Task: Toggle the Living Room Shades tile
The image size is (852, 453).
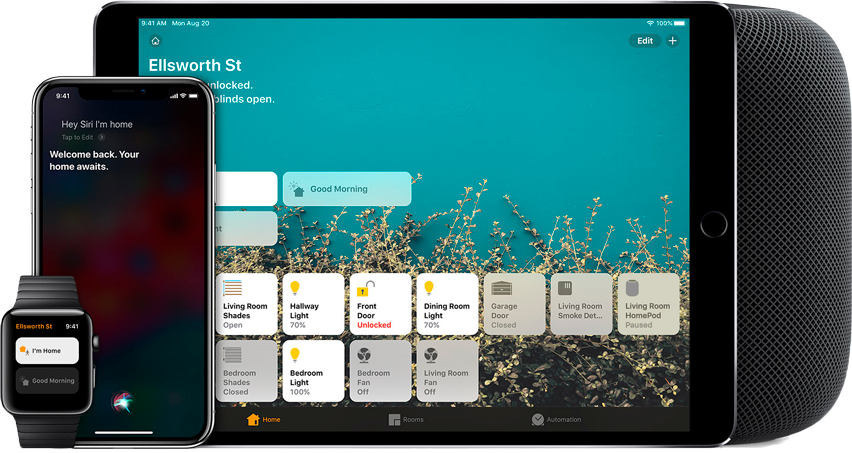Action: (x=247, y=304)
